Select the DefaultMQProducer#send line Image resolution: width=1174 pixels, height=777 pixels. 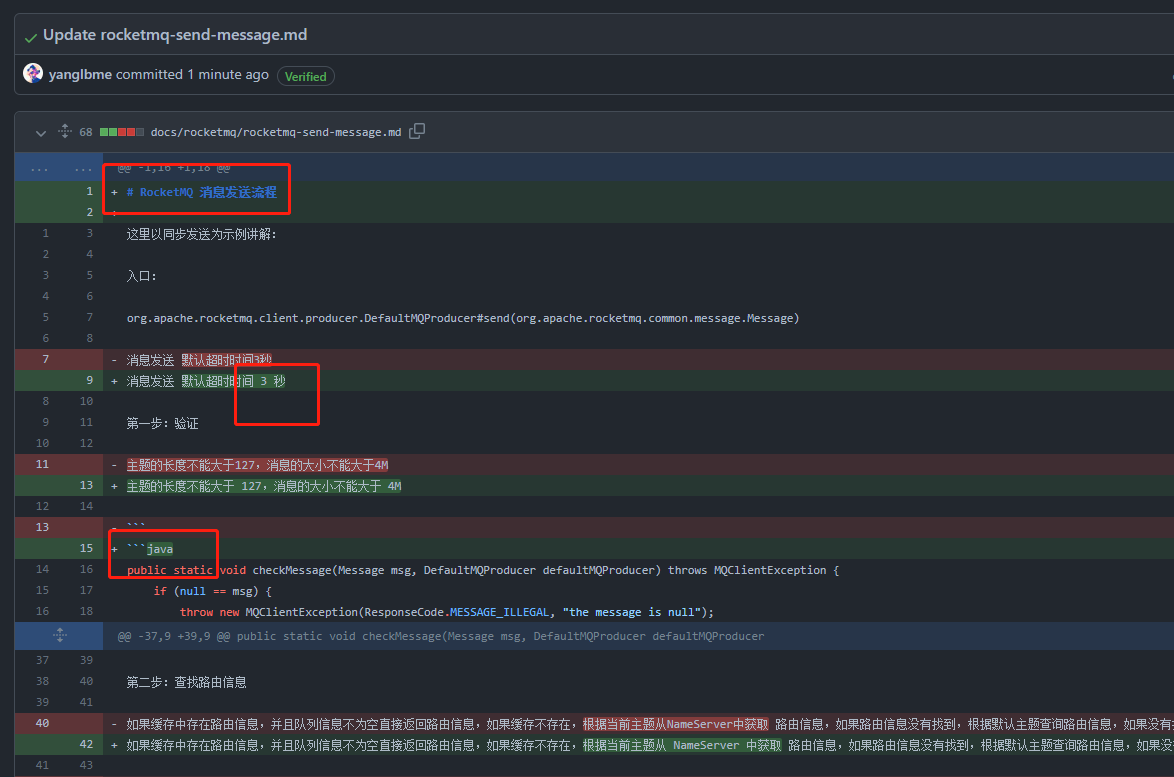pos(463,318)
